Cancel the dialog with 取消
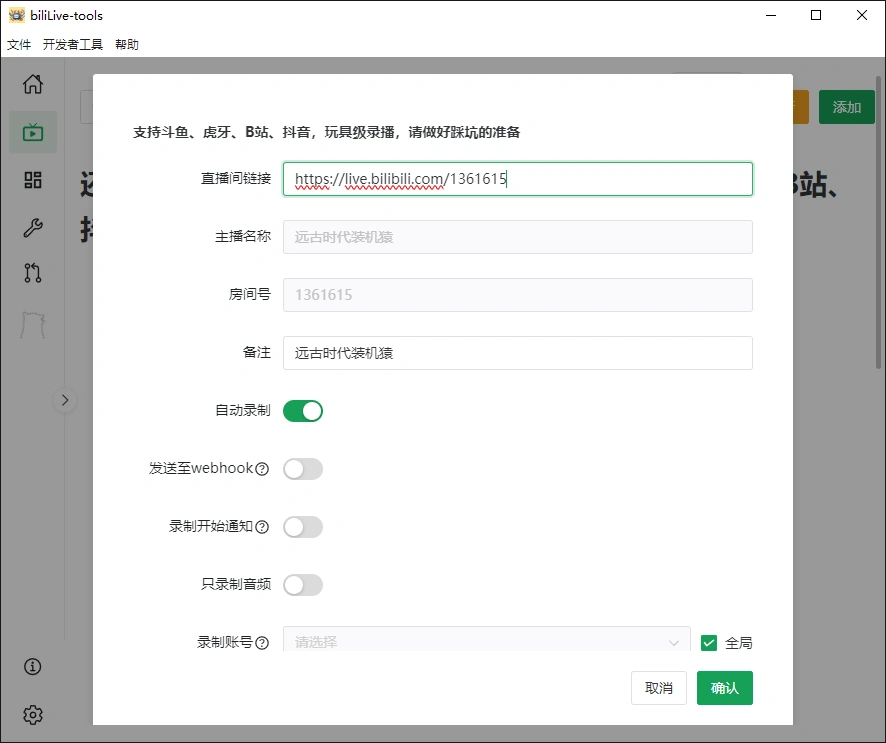 [x=658, y=688]
